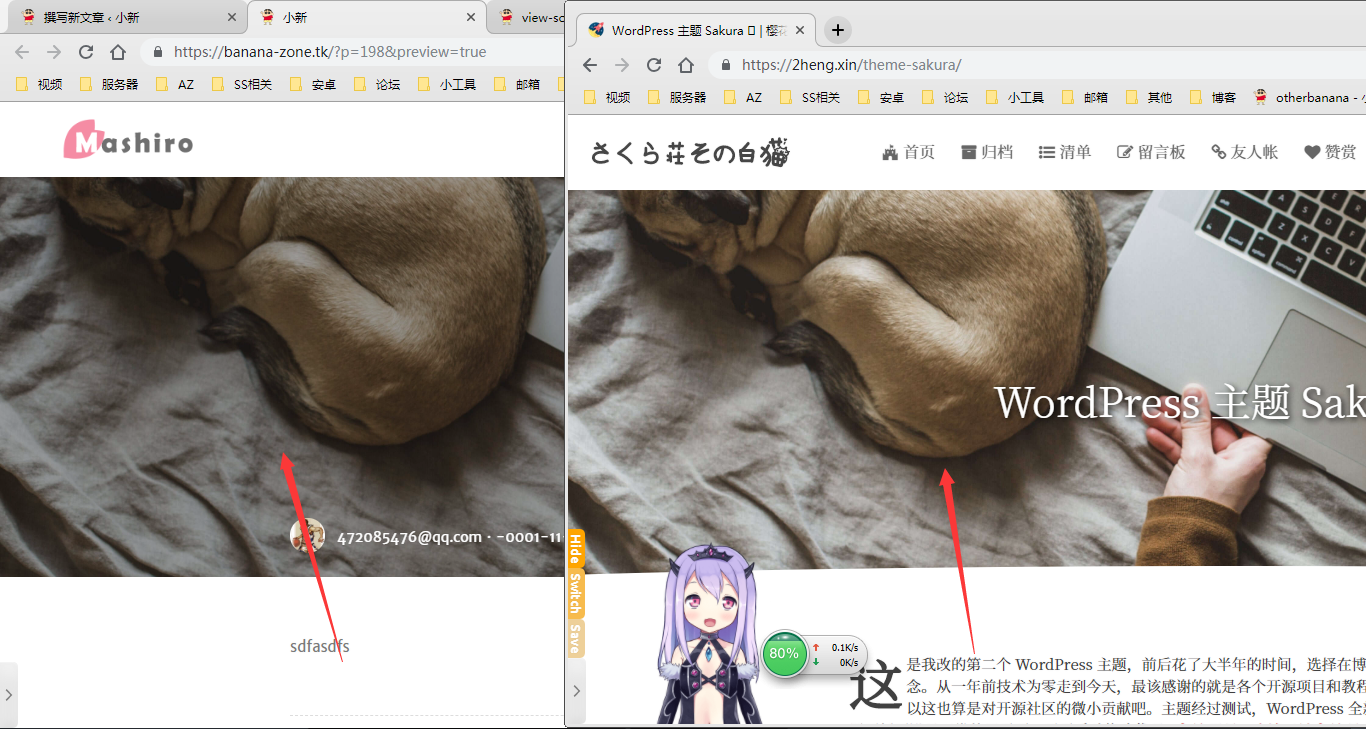
Task: Click the orange Hide button
Action: click(x=576, y=548)
